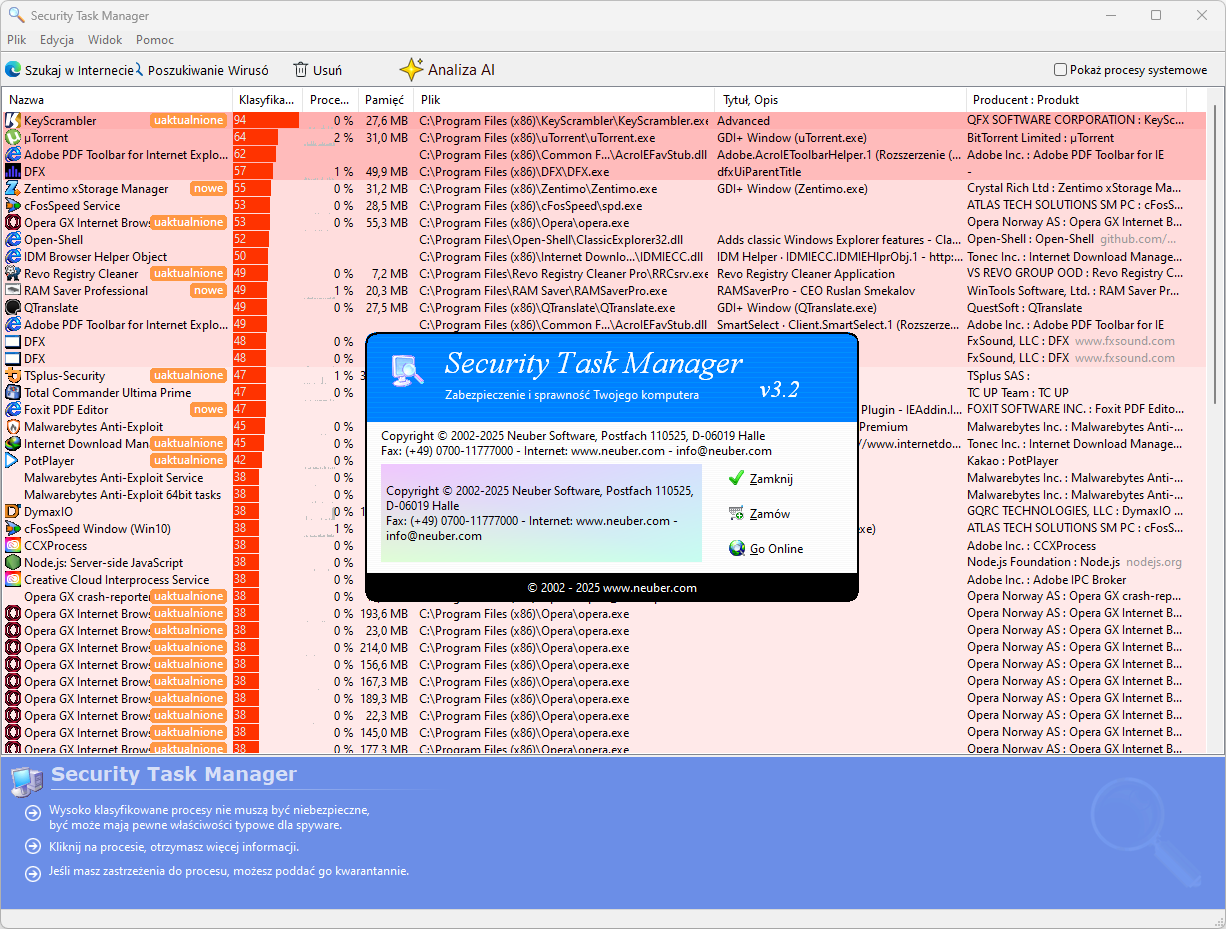Click the first arrow bullet in the info panel

click(33, 812)
